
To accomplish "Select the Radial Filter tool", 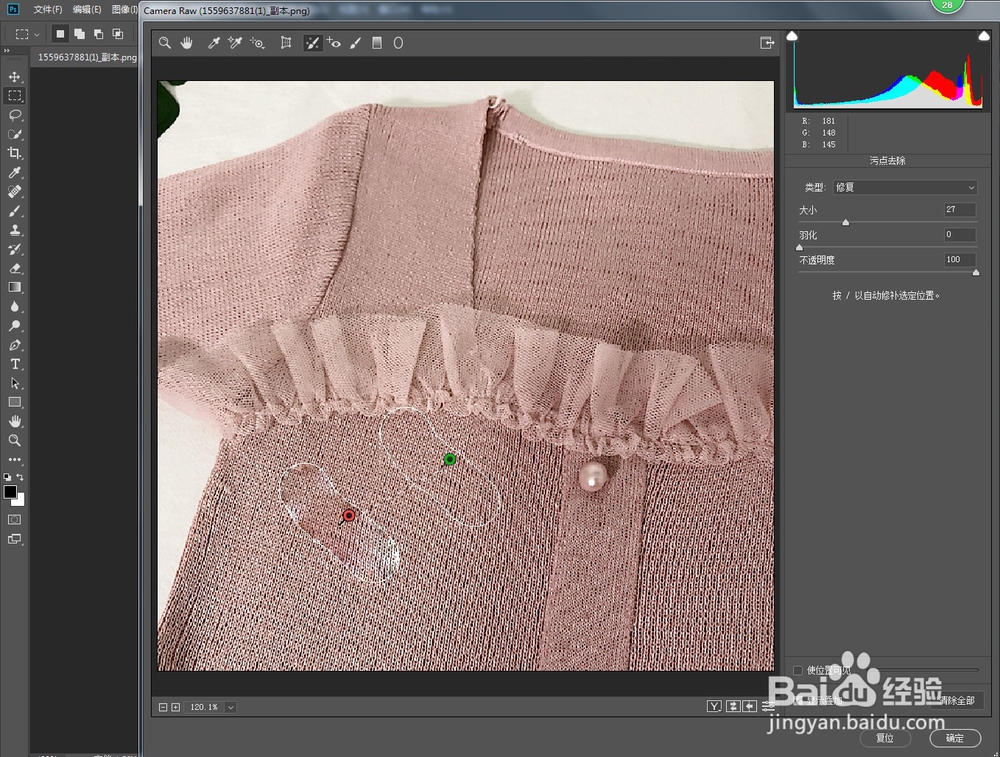I will coord(398,43).
